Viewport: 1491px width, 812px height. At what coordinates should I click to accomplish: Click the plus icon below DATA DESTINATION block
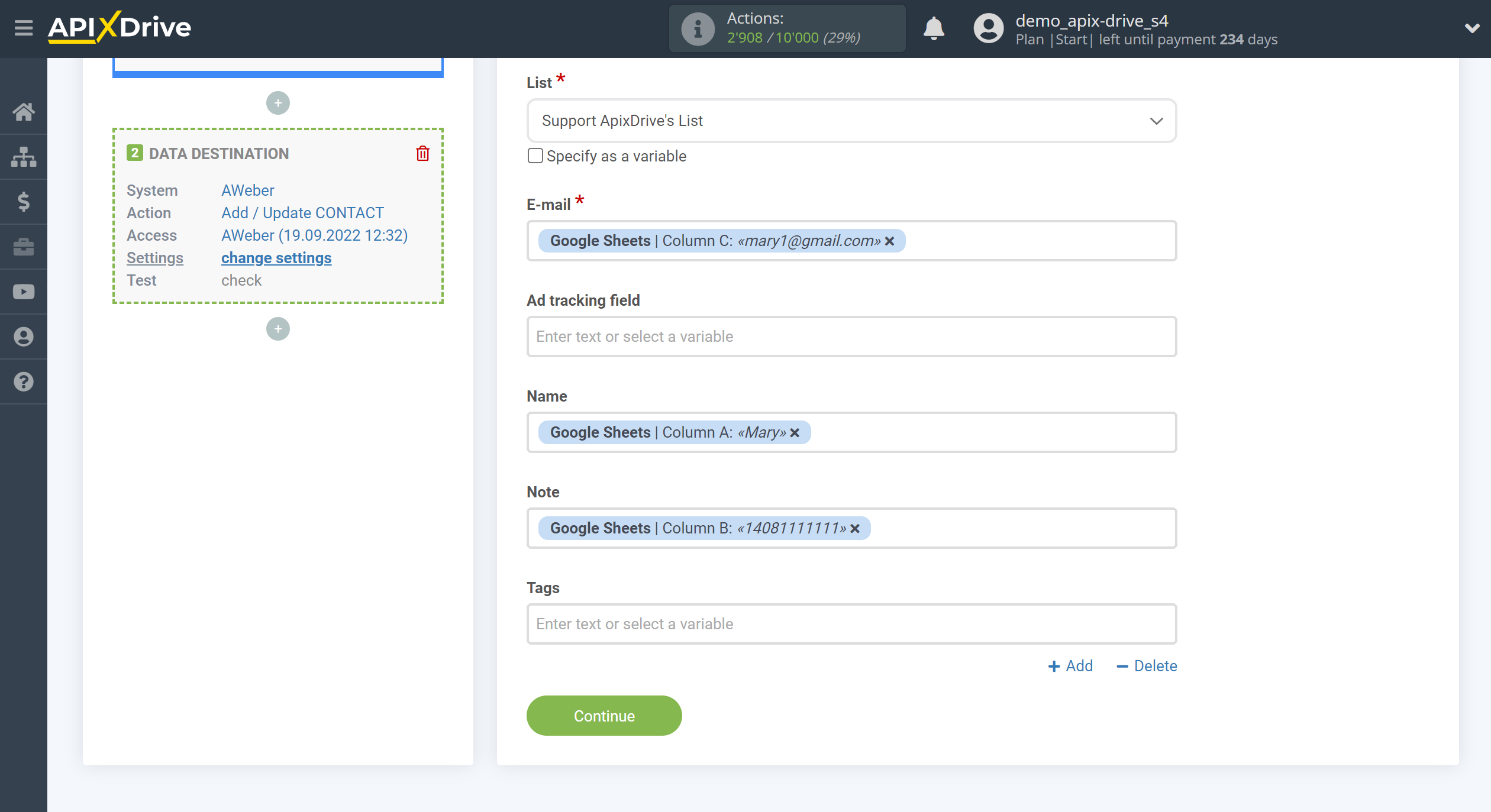click(x=277, y=328)
